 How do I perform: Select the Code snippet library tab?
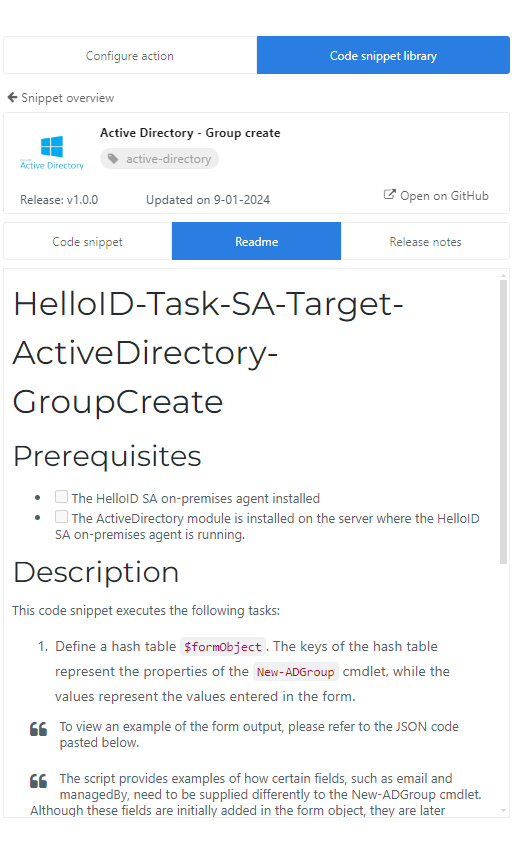(383, 55)
